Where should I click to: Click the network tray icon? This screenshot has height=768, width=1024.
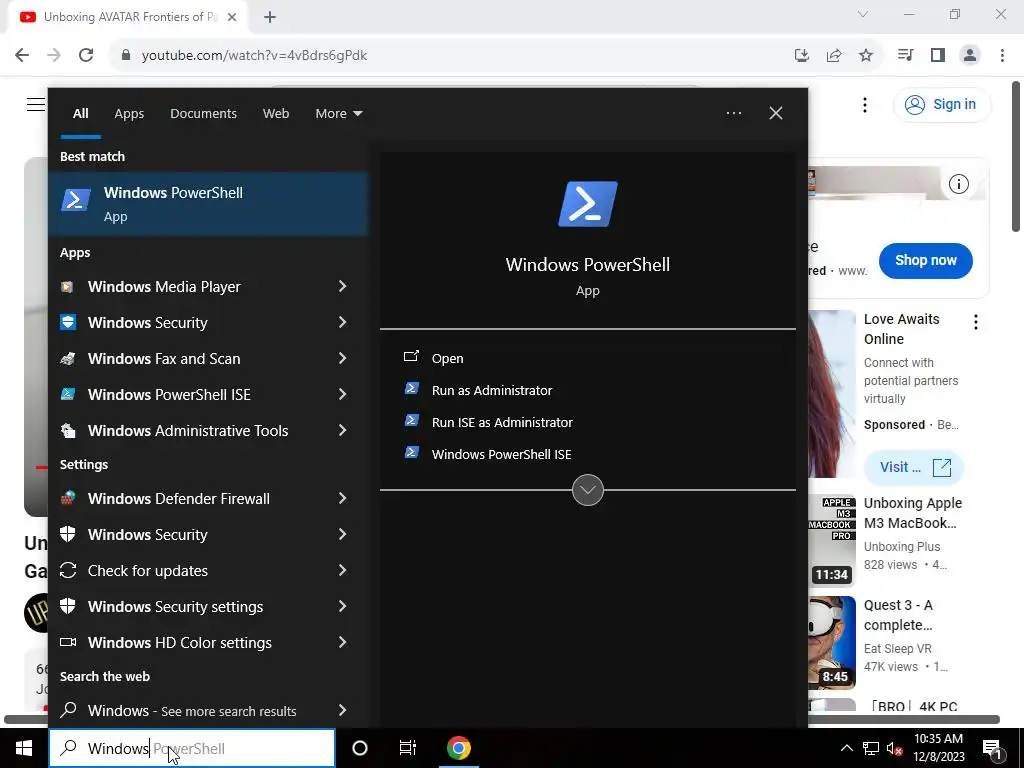pyautogui.click(x=871, y=748)
